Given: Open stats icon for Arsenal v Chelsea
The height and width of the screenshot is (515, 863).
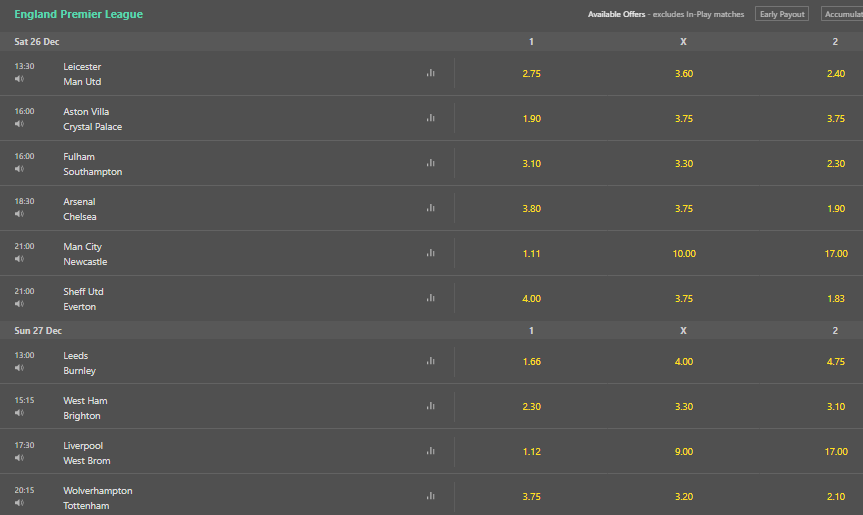Looking at the screenshot, I should (x=430, y=208).
